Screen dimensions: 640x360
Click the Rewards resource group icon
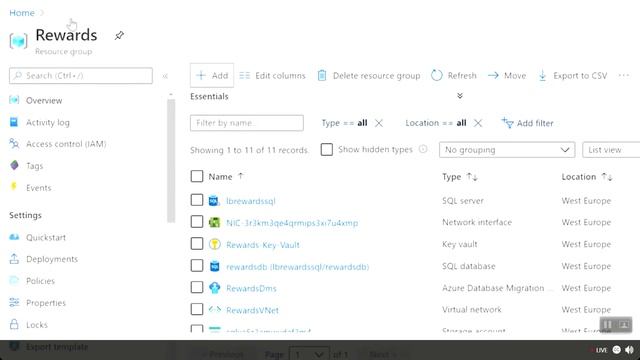point(18,41)
